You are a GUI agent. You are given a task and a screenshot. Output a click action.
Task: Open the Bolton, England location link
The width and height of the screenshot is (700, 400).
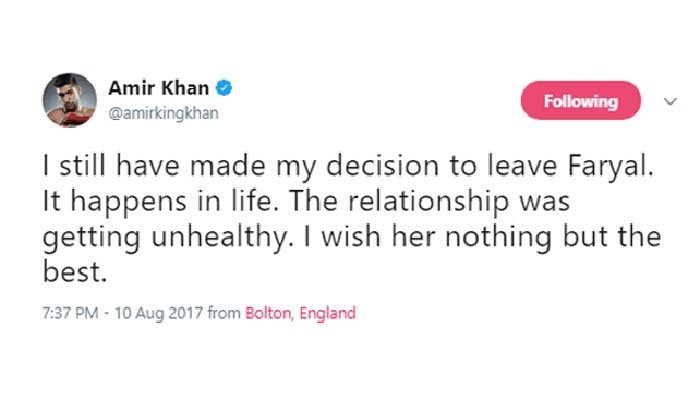point(300,313)
